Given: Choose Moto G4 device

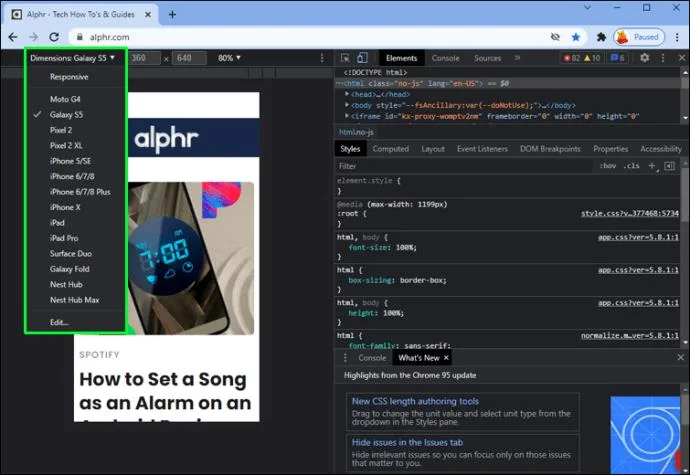Looking at the screenshot, I should 65,99.
